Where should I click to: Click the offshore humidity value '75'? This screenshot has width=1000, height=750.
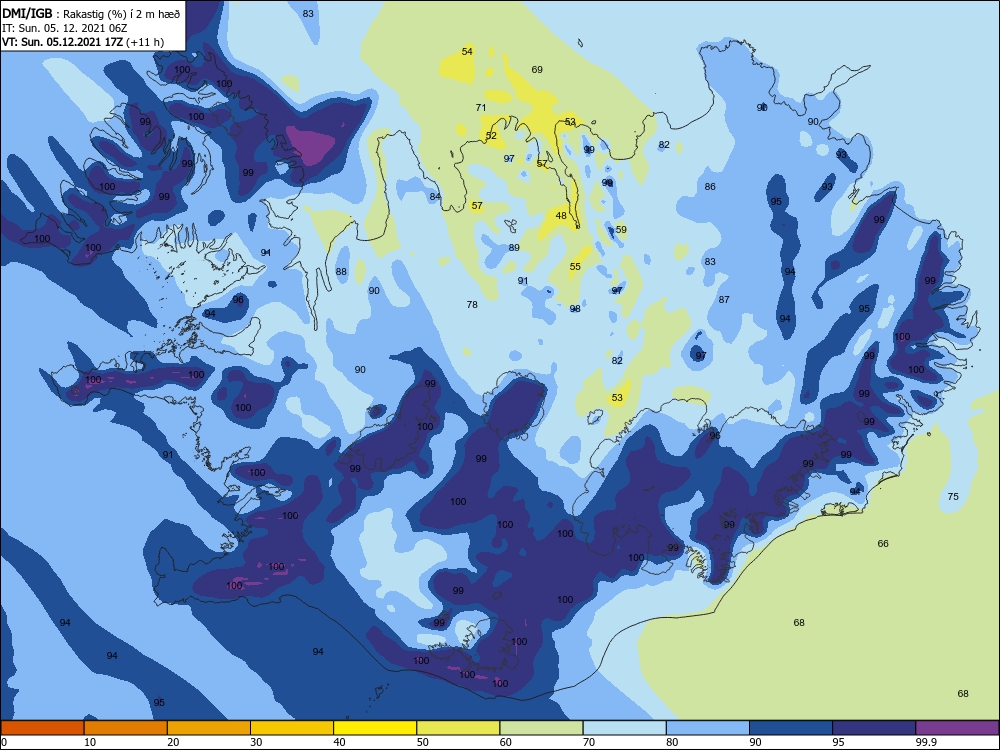[953, 497]
